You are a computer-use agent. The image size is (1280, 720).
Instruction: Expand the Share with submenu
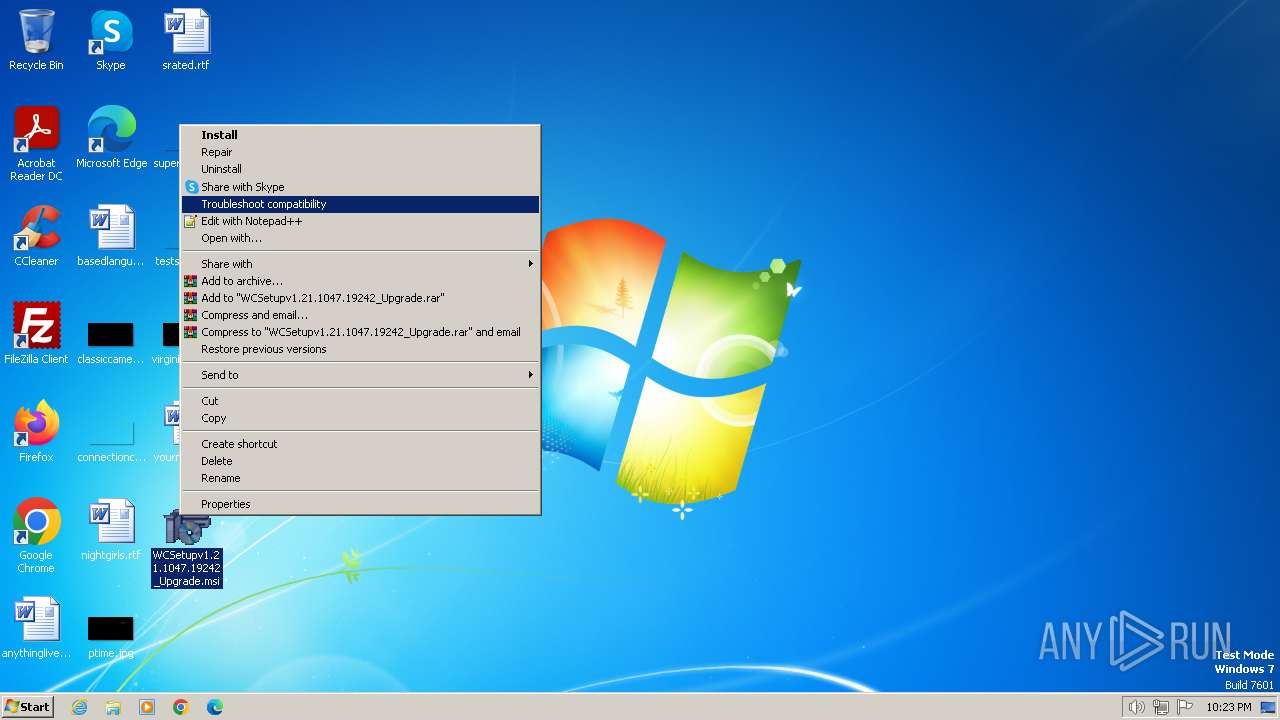(360, 264)
